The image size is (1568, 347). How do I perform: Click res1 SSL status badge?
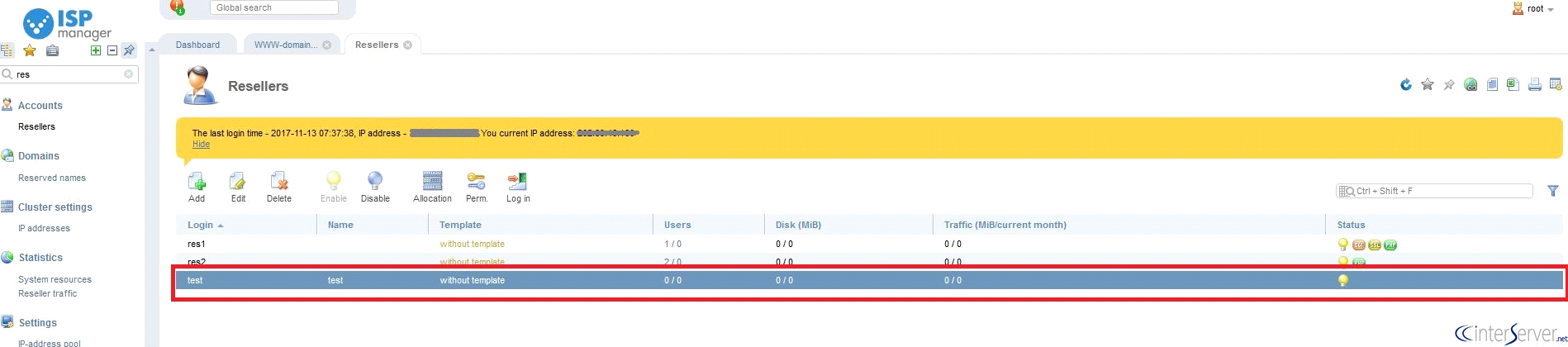click(x=1375, y=245)
